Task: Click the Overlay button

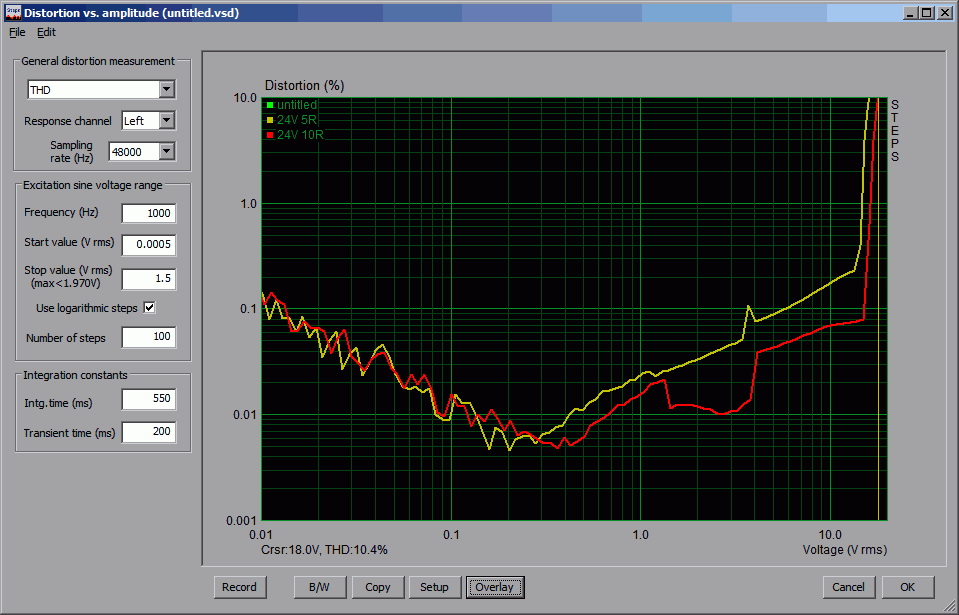Action: pyautogui.click(x=494, y=587)
